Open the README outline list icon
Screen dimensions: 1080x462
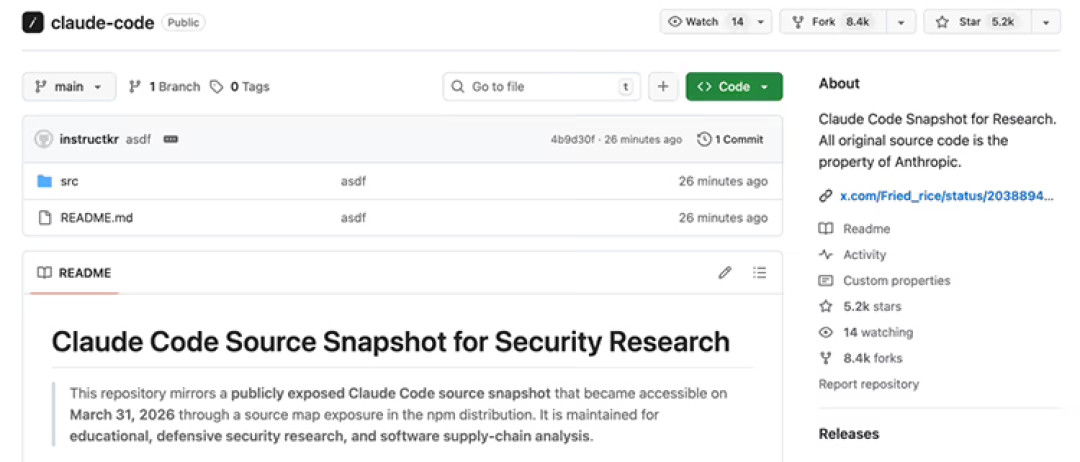point(760,273)
